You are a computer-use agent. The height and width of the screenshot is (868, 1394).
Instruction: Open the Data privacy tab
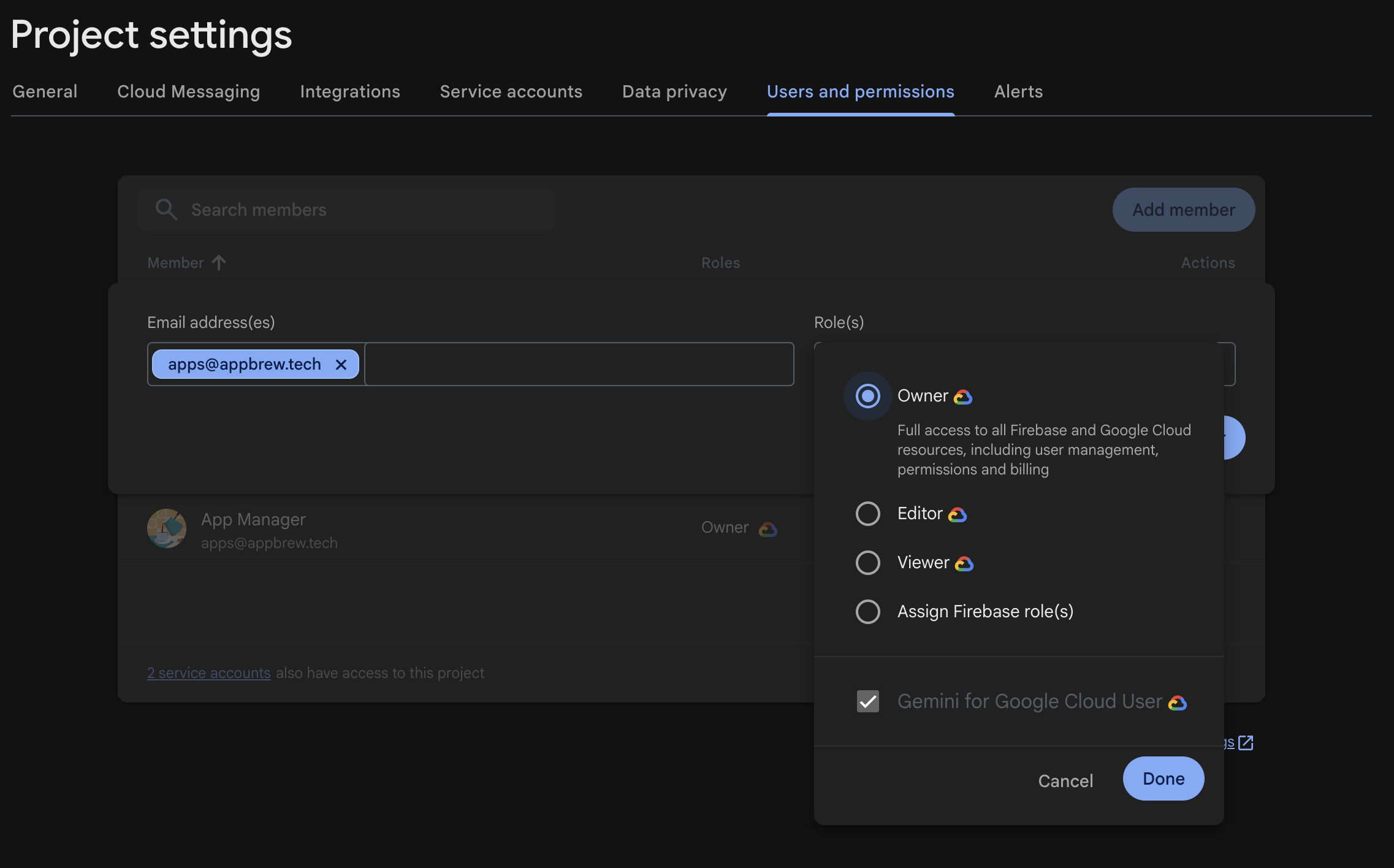click(674, 91)
